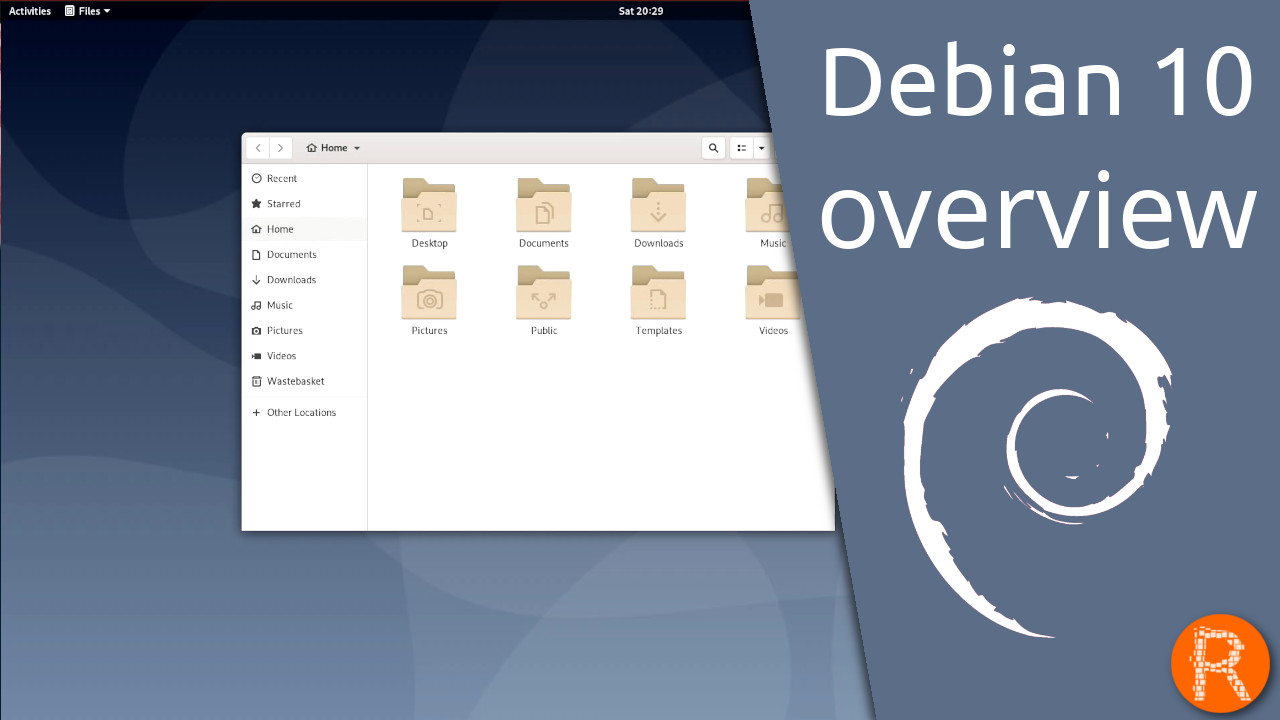The width and height of the screenshot is (1280, 720).
Task: Open Other Locations in the sidebar
Action: point(304,412)
